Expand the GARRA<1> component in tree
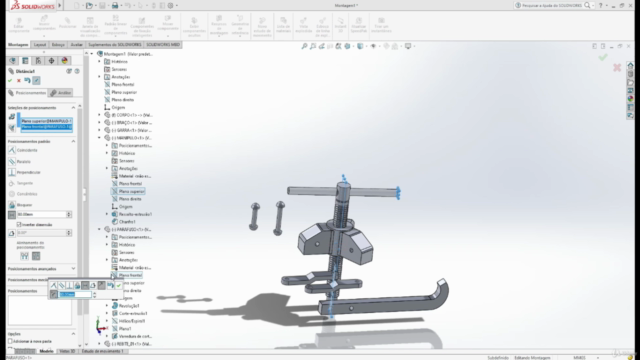Viewport: 640px width, 360px height. point(99,130)
